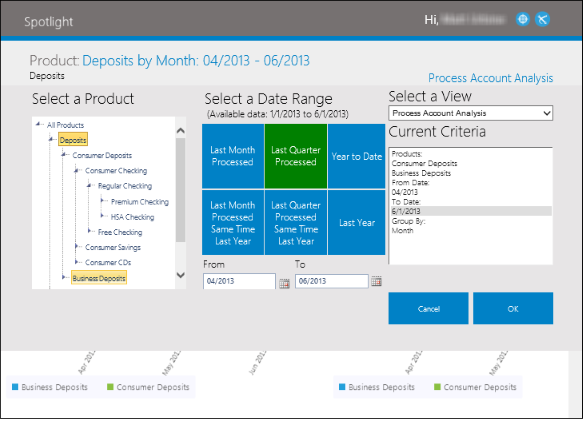Click the tools icon in header

coord(542,19)
